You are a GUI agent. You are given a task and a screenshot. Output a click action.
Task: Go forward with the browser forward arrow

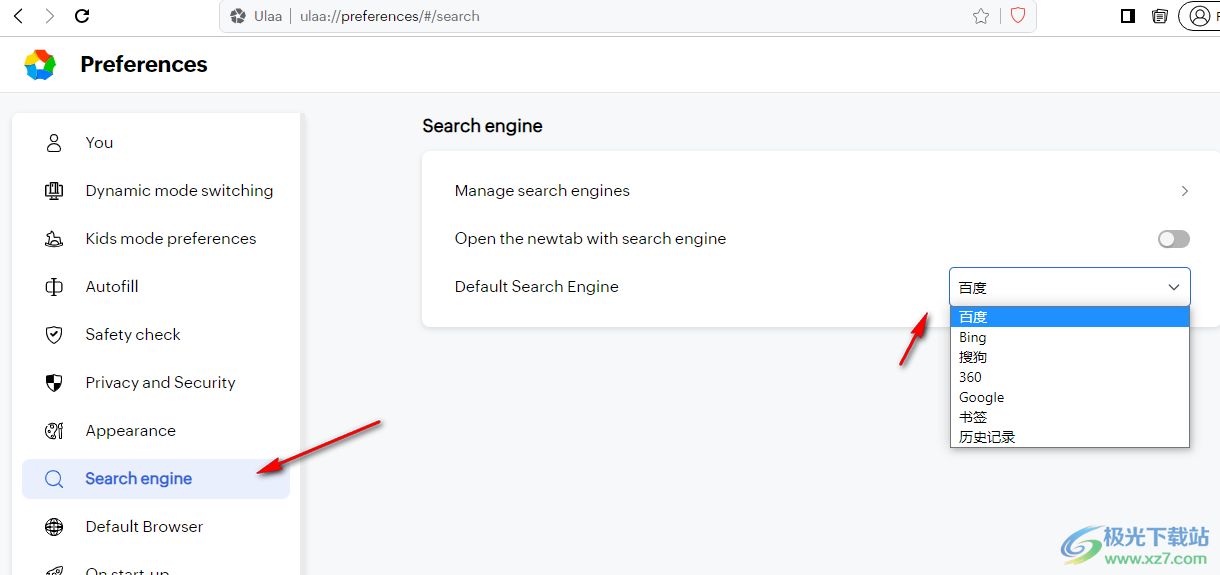(x=50, y=16)
